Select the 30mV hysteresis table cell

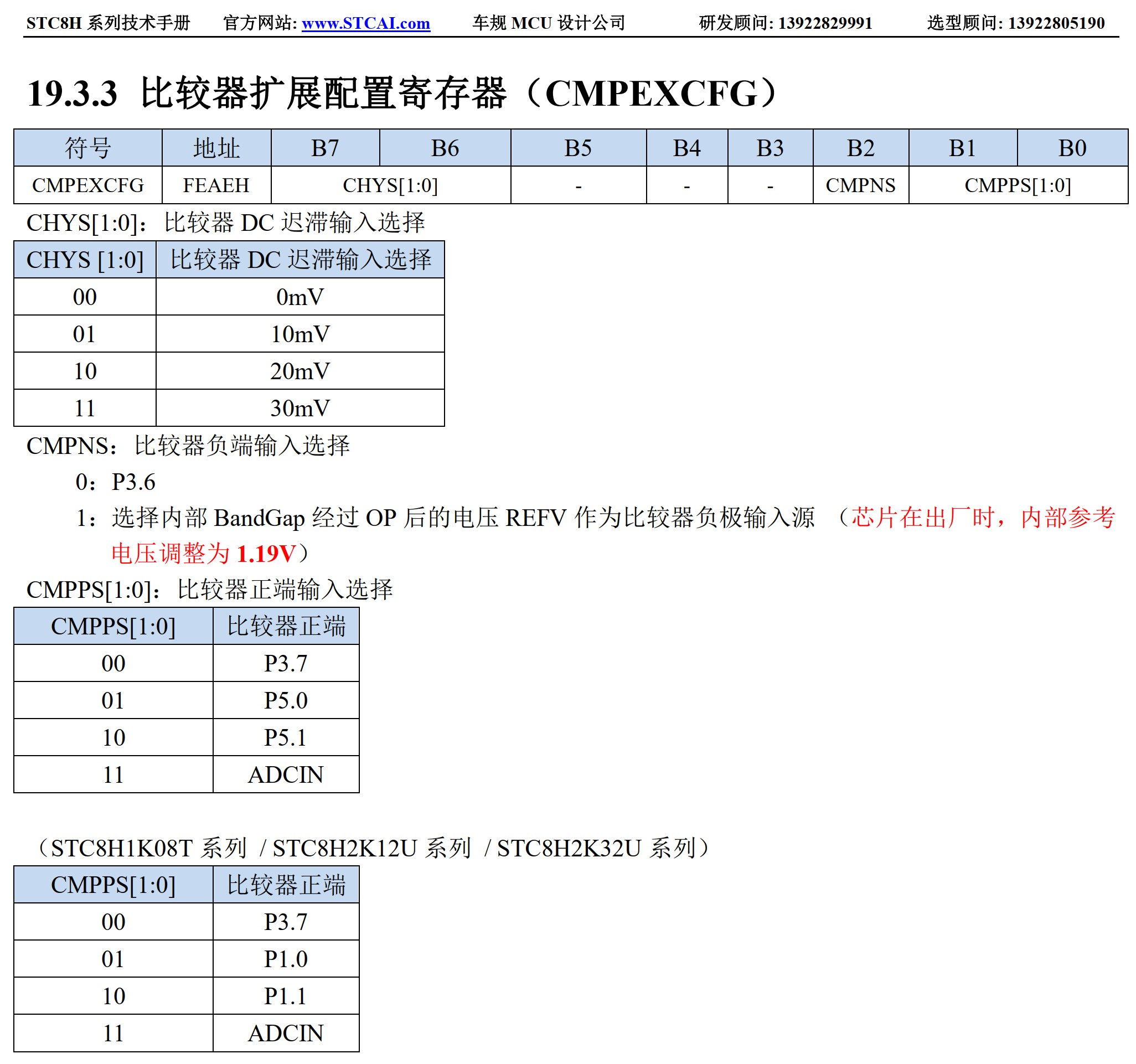point(300,408)
